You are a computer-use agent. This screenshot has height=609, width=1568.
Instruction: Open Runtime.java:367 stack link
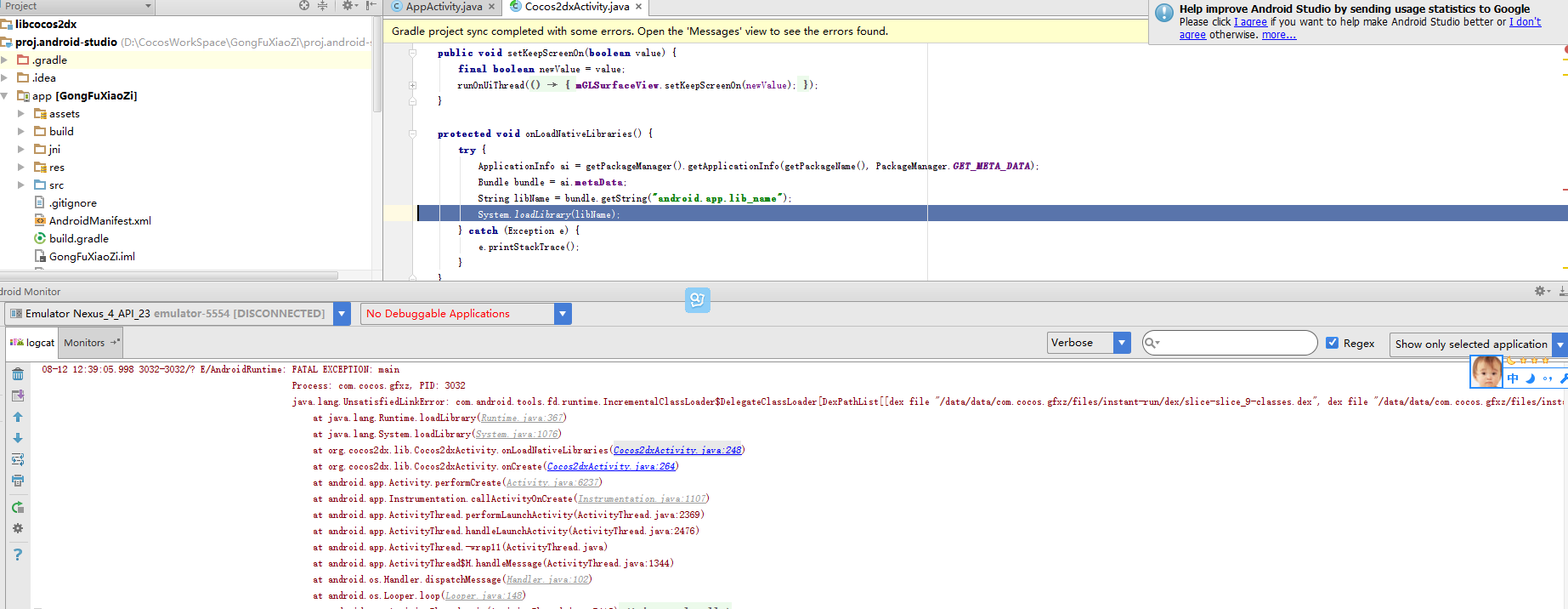[x=522, y=418]
